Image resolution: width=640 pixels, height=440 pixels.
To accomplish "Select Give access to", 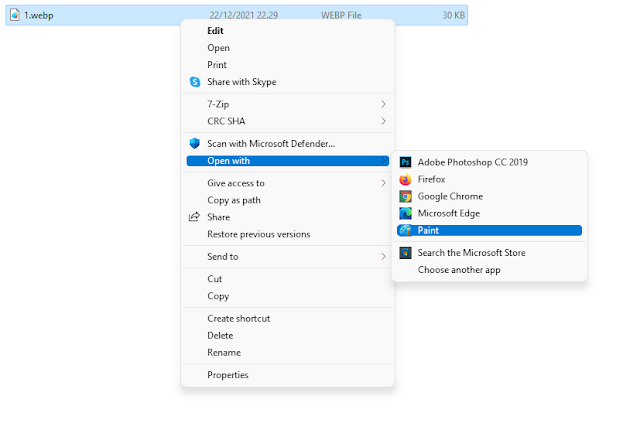I will coord(288,183).
